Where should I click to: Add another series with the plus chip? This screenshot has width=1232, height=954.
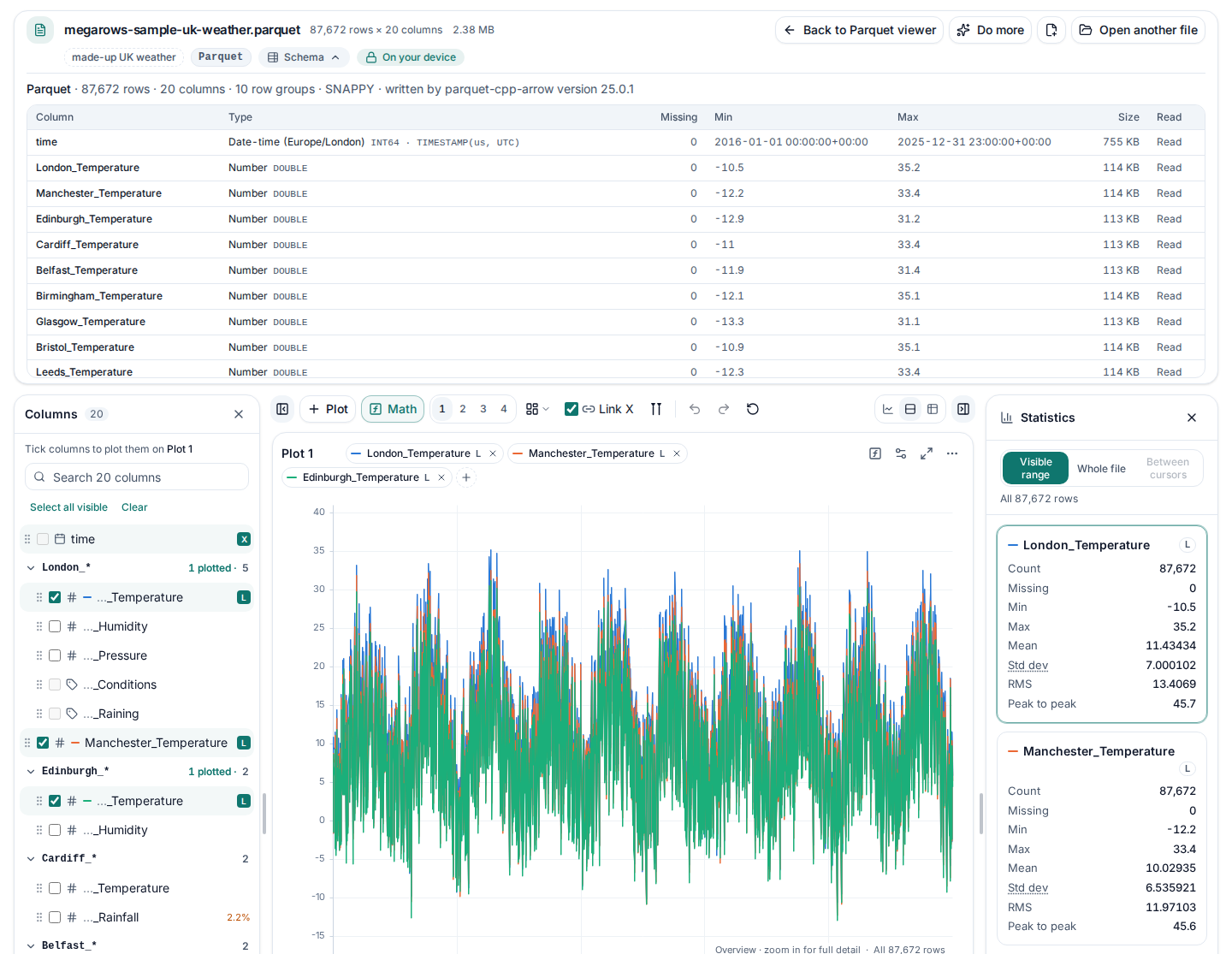(466, 477)
